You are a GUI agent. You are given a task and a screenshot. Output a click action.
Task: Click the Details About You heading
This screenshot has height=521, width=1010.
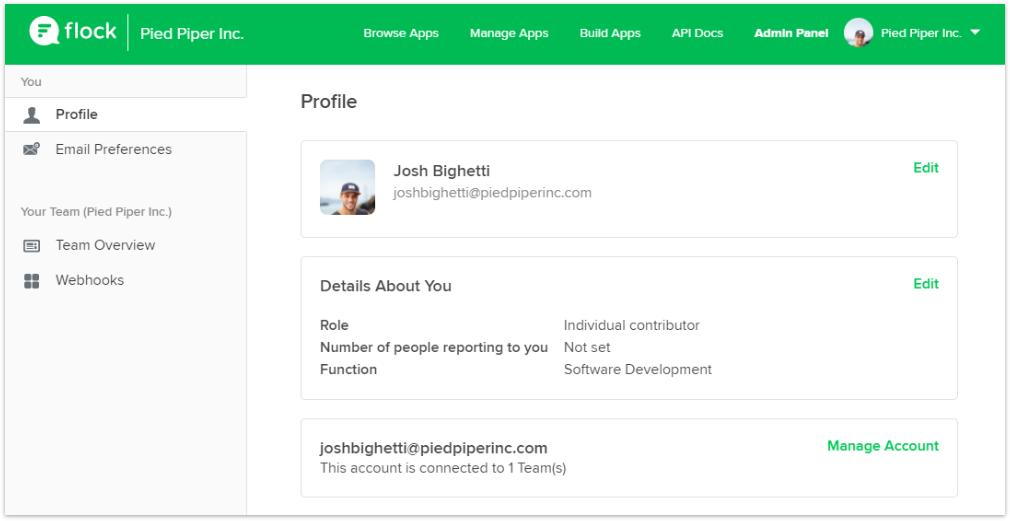(x=385, y=287)
